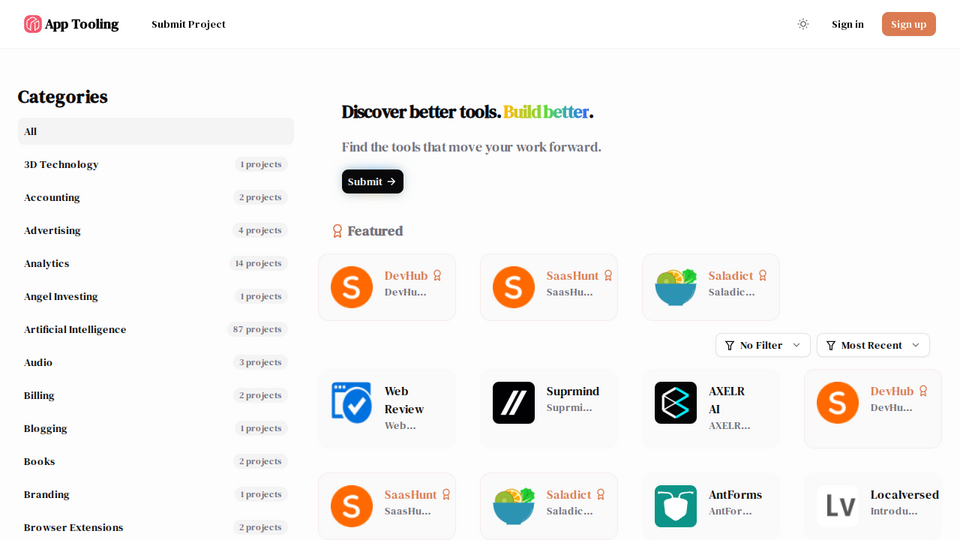The height and width of the screenshot is (540, 960).
Task: Open the featured SaasHunt title link
Action: point(572,276)
